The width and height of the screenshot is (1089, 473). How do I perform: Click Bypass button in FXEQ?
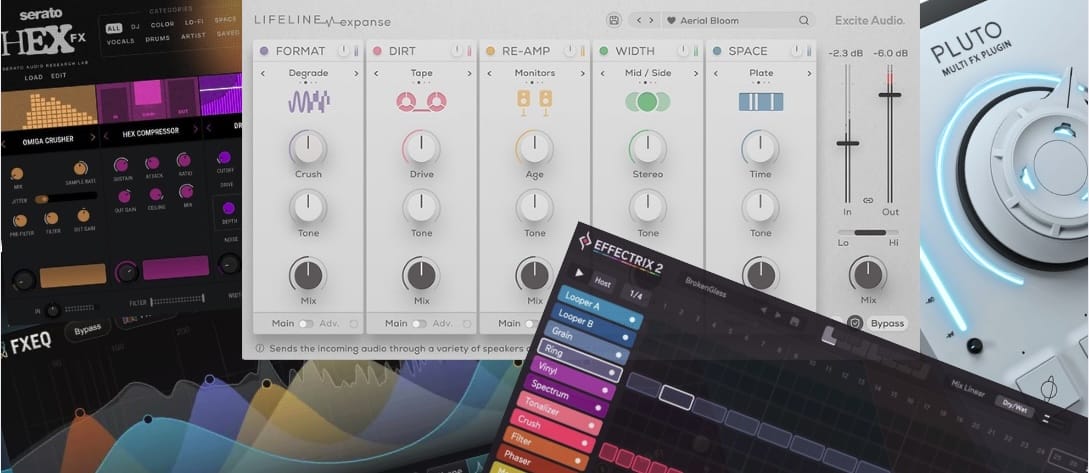[x=88, y=329]
